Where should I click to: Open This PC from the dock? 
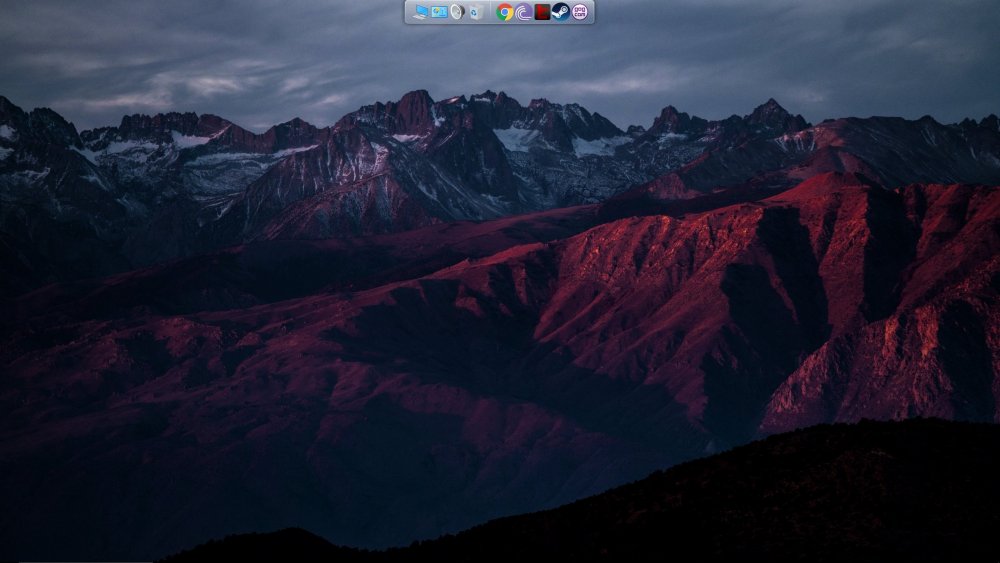[420, 12]
